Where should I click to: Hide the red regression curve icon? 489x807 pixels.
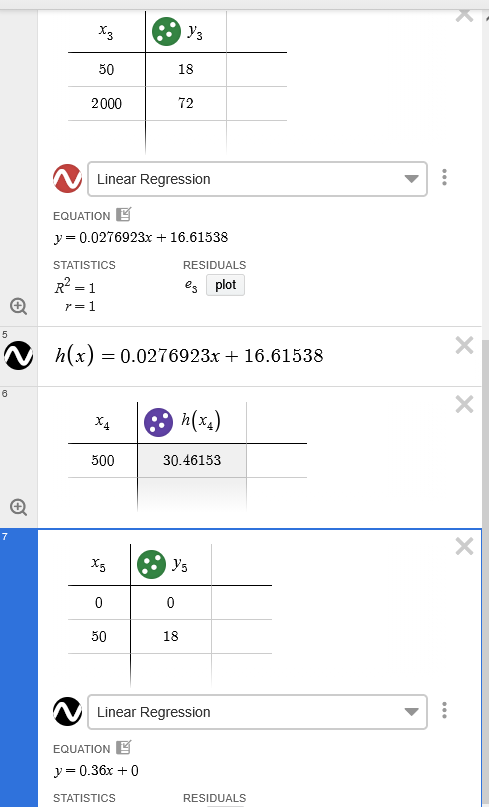[67, 179]
